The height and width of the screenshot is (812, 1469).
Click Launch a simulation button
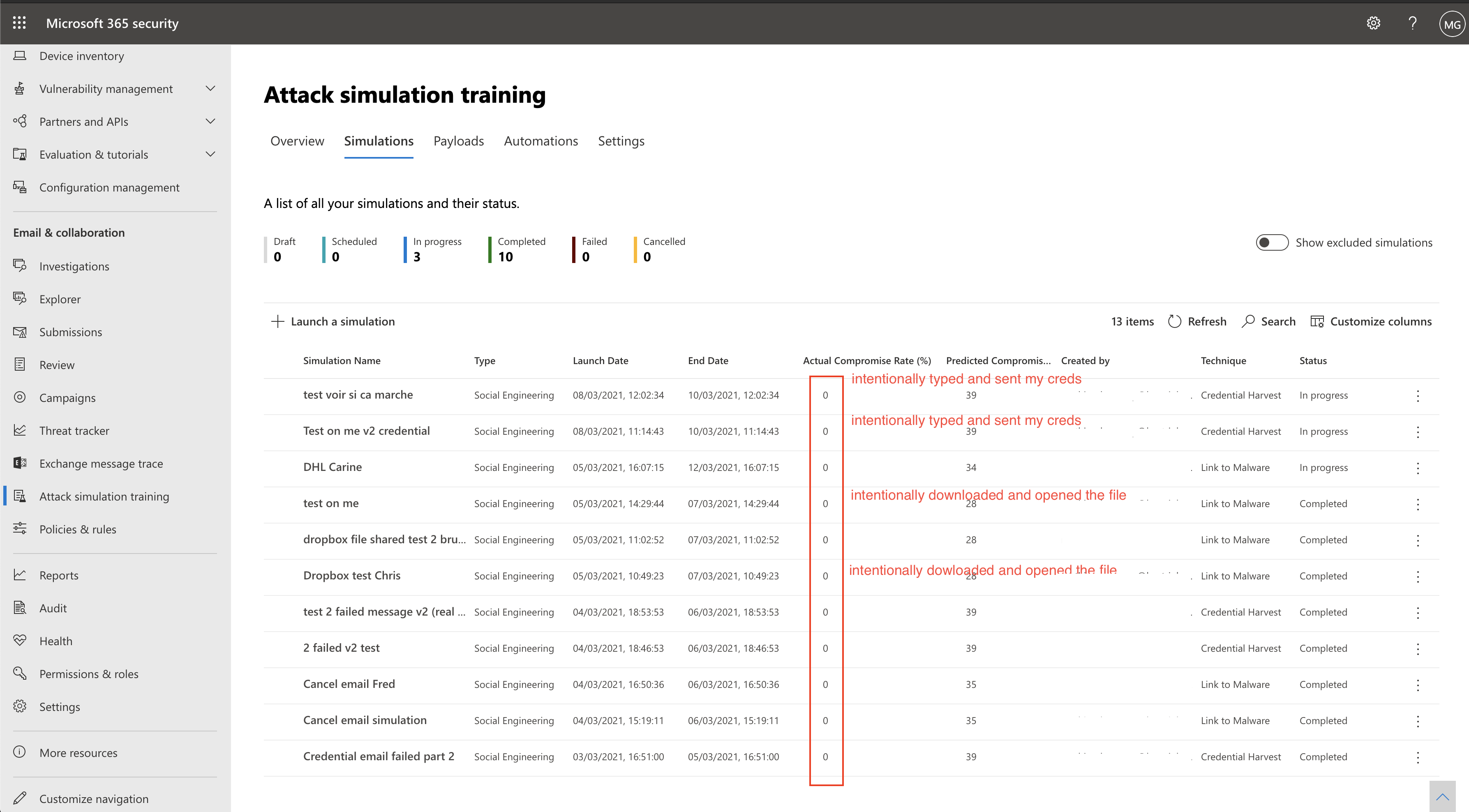click(333, 322)
